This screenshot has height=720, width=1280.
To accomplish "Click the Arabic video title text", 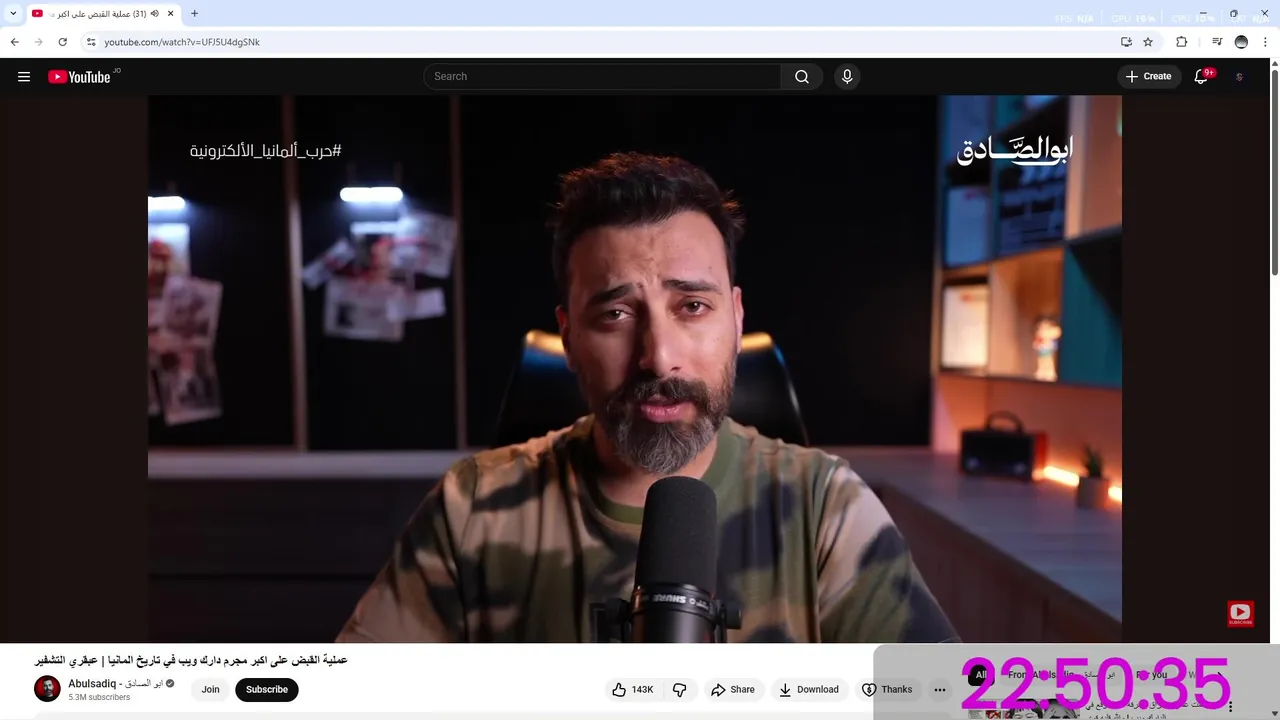I will 191,660.
